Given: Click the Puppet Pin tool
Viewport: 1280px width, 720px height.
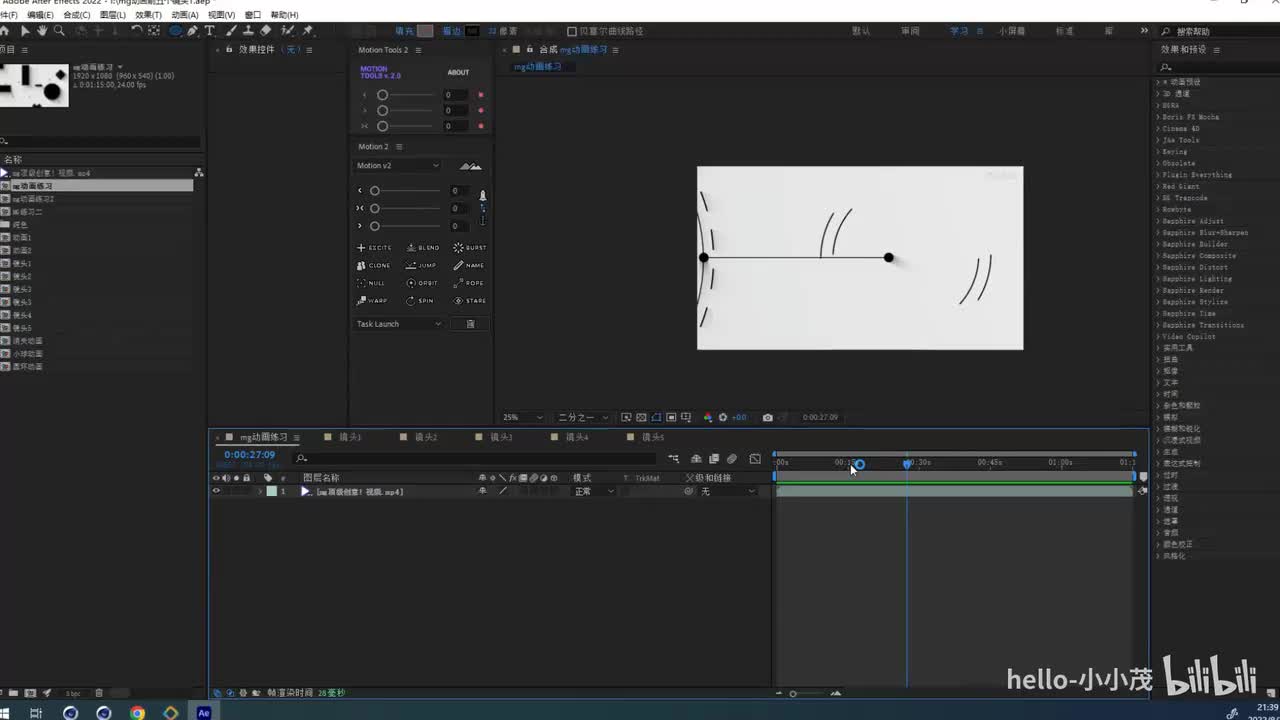Looking at the screenshot, I should pos(307,31).
